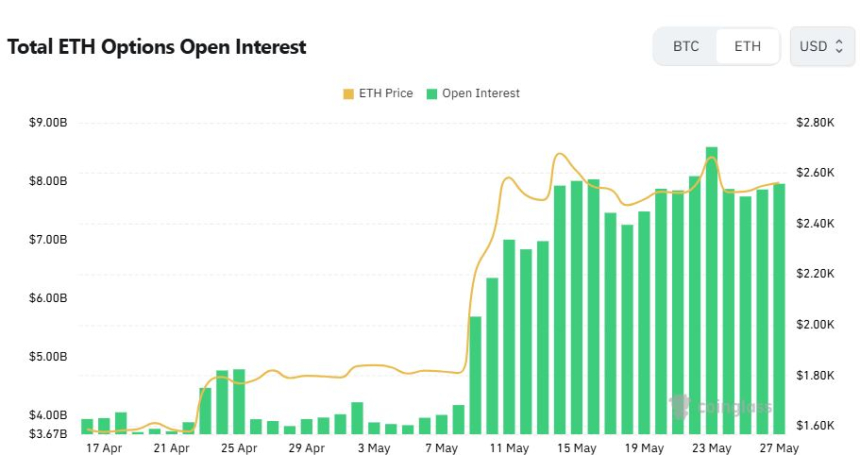Click the coinglass watermark logo

(721, 407)
